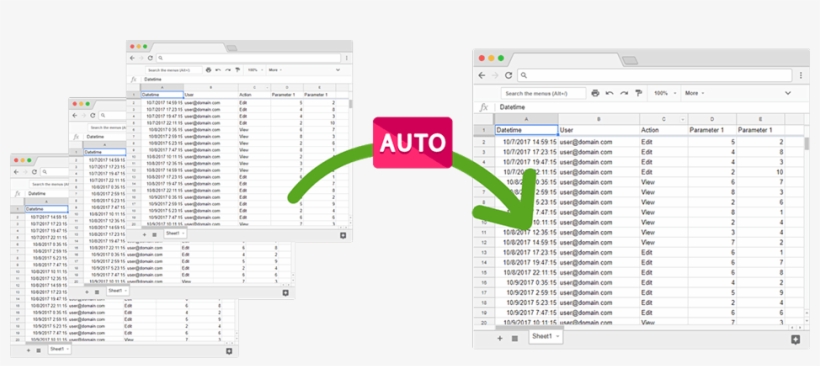Select the Sheet1 tab in bottom-left window
This screenshot has height=366, width=820.
[60, 348]
